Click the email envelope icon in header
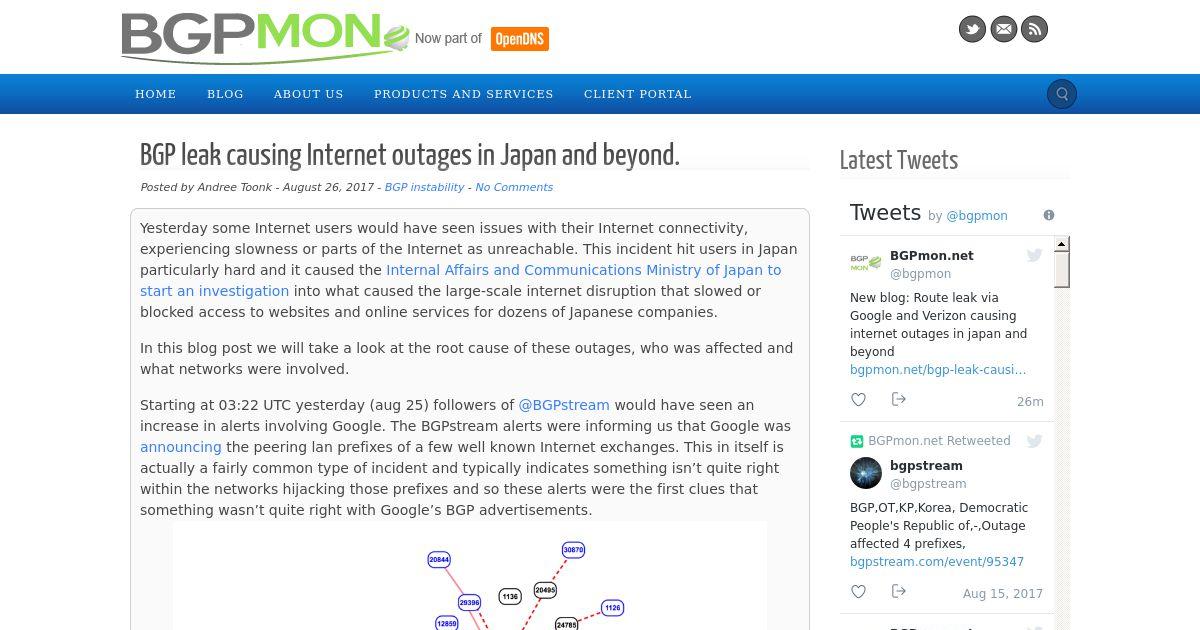This screenshot has height=630, width=1200. pos(1003,29)
